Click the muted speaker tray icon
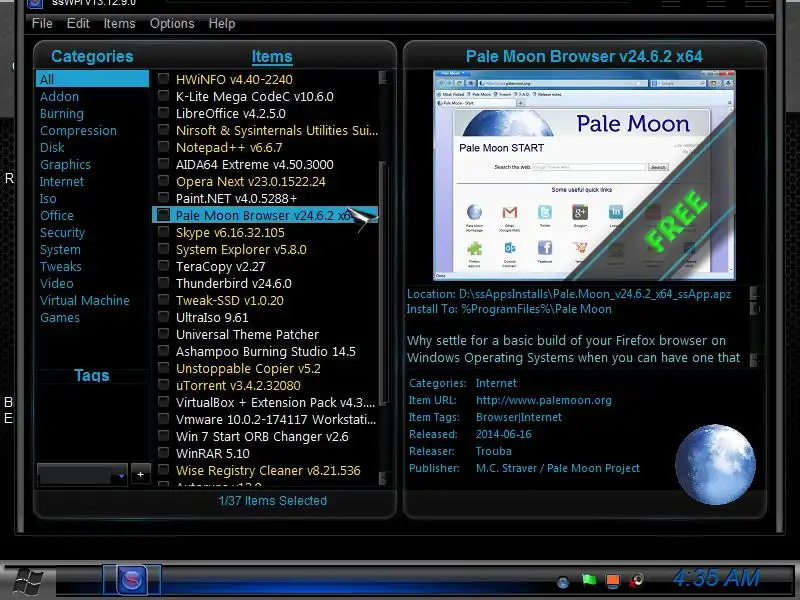Image resolution: width=800 pixels, height=600 pixels. click(636, 580)
